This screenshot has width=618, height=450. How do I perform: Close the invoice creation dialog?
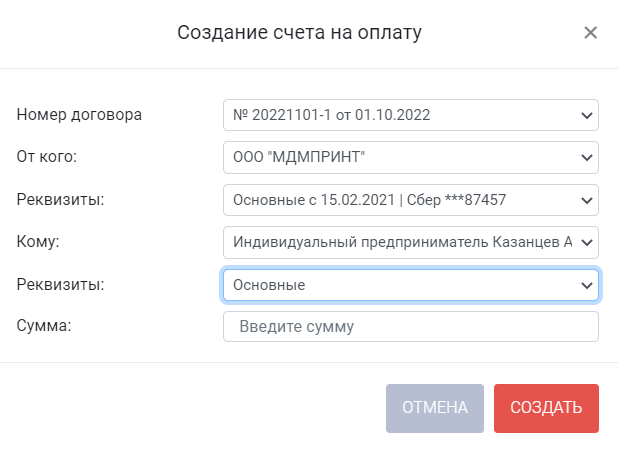point(590,33)
